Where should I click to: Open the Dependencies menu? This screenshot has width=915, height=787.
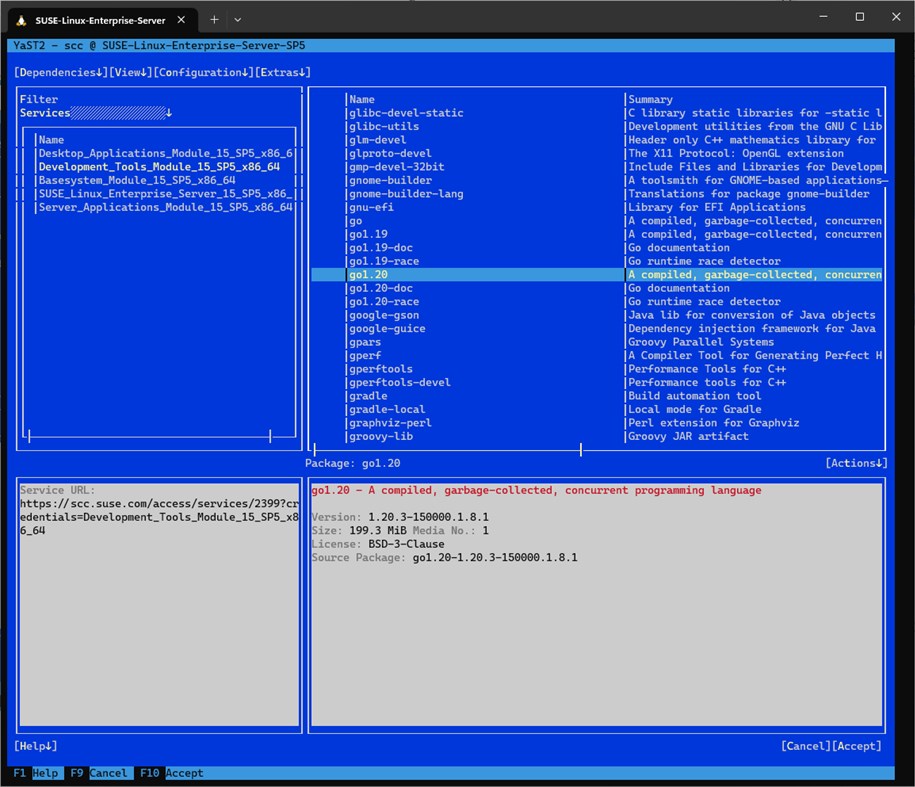61,72
